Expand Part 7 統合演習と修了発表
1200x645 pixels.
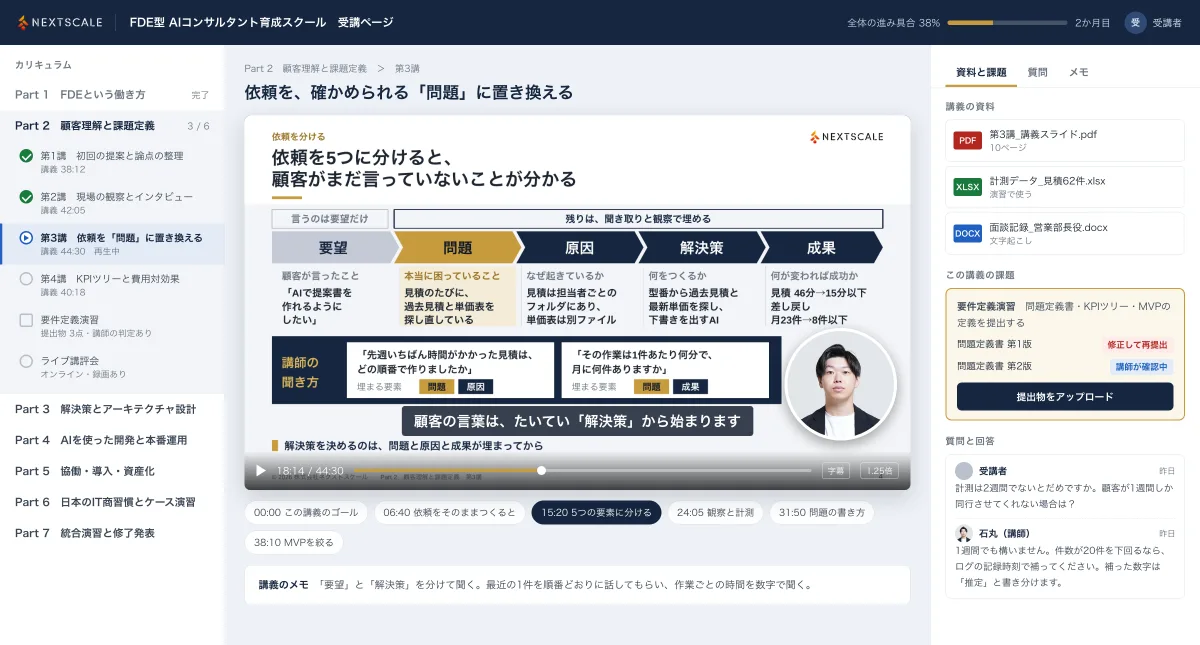[x=112, y=533]
